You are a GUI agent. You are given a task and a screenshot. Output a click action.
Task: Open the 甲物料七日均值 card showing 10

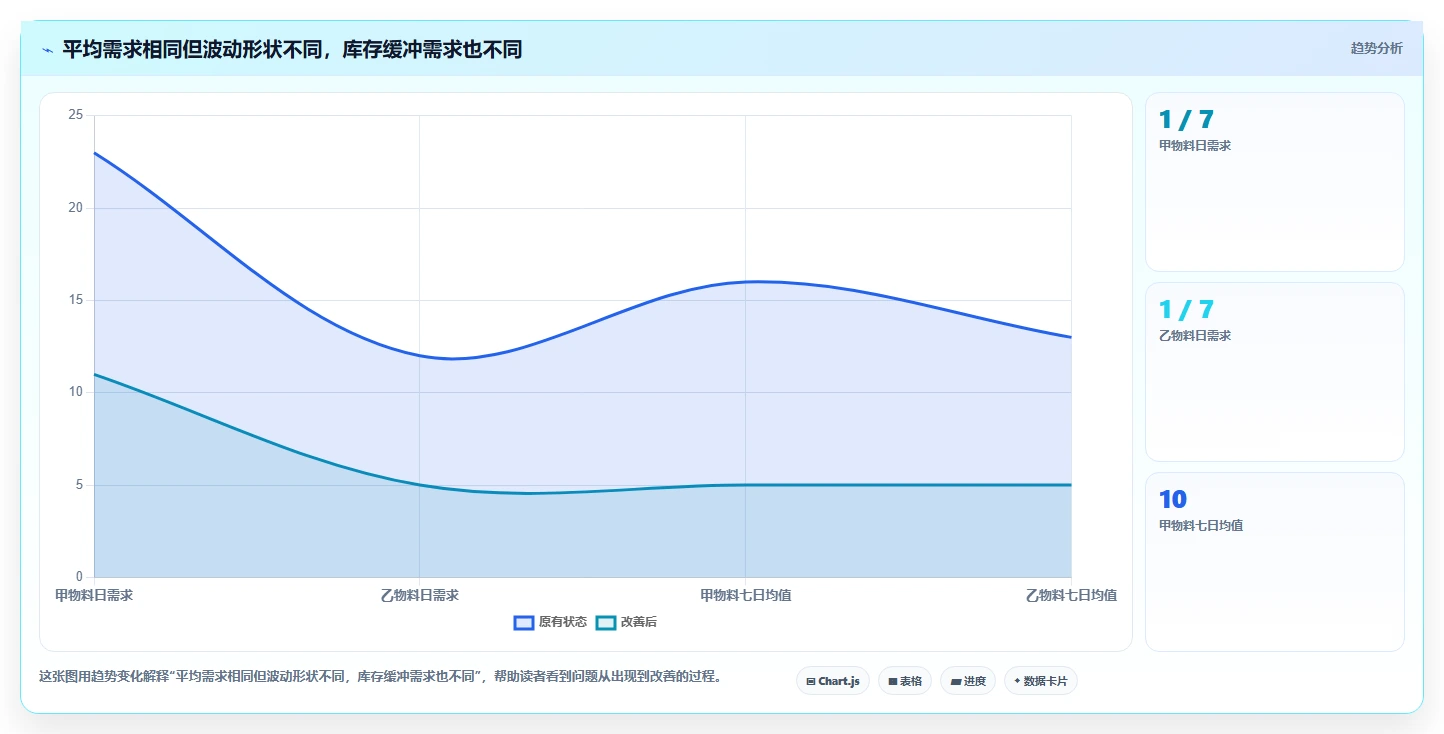pos(1275,562)
